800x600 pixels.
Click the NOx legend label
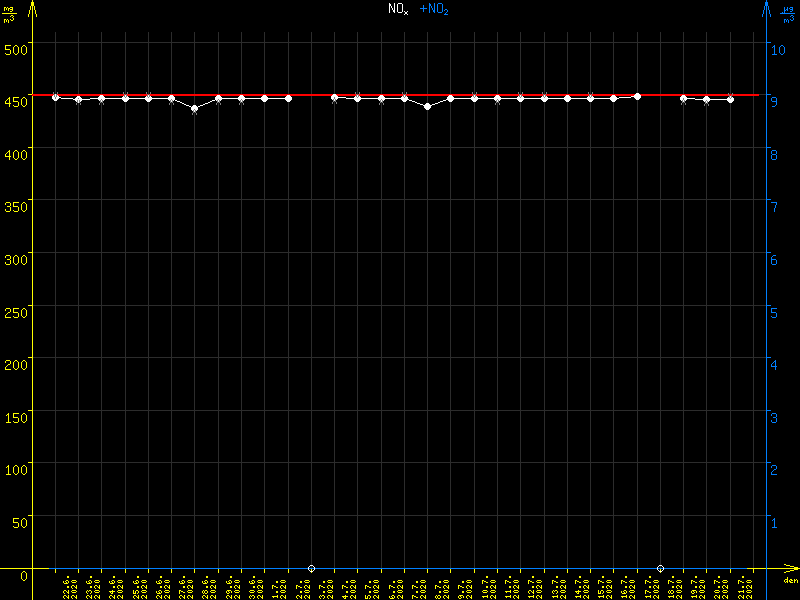pyautogui.click(x=398, y=9)
